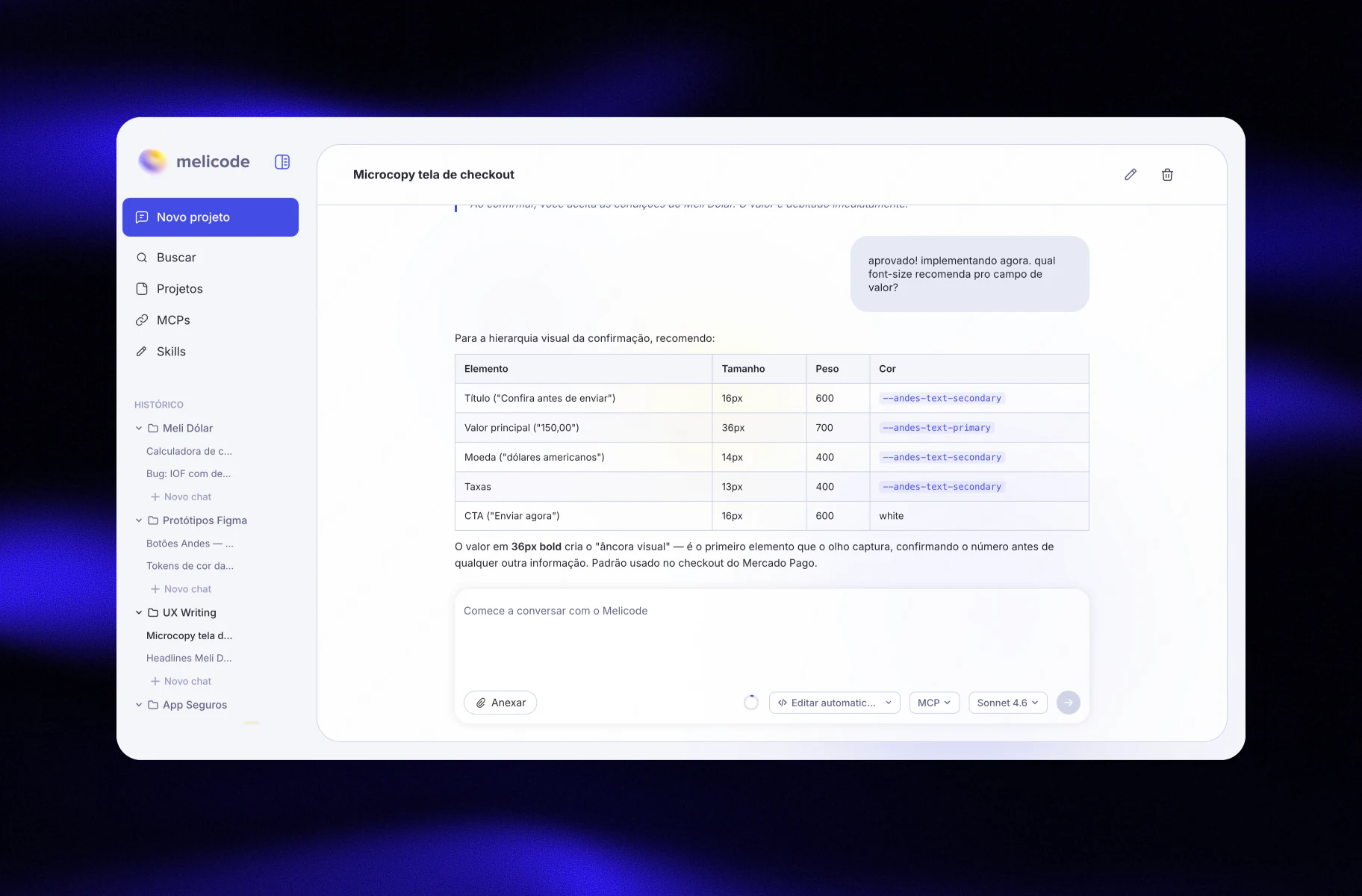The height and width of the screenshot is (896, 1362).
Task: Click the user message bubble
Action: (969, 274)
